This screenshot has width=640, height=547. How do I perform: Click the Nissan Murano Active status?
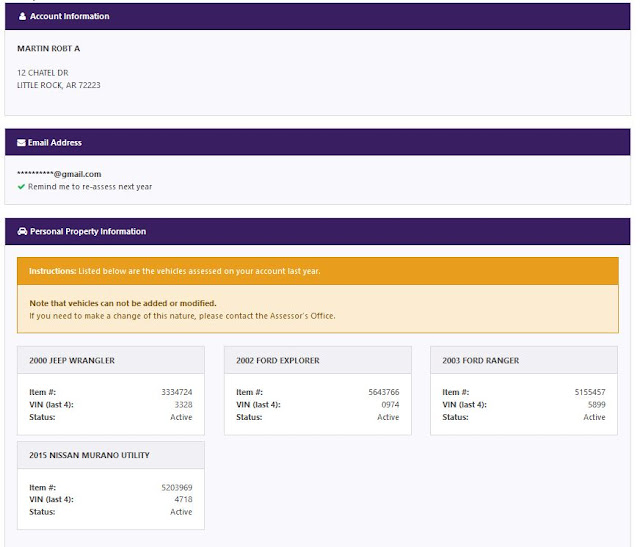181,512
